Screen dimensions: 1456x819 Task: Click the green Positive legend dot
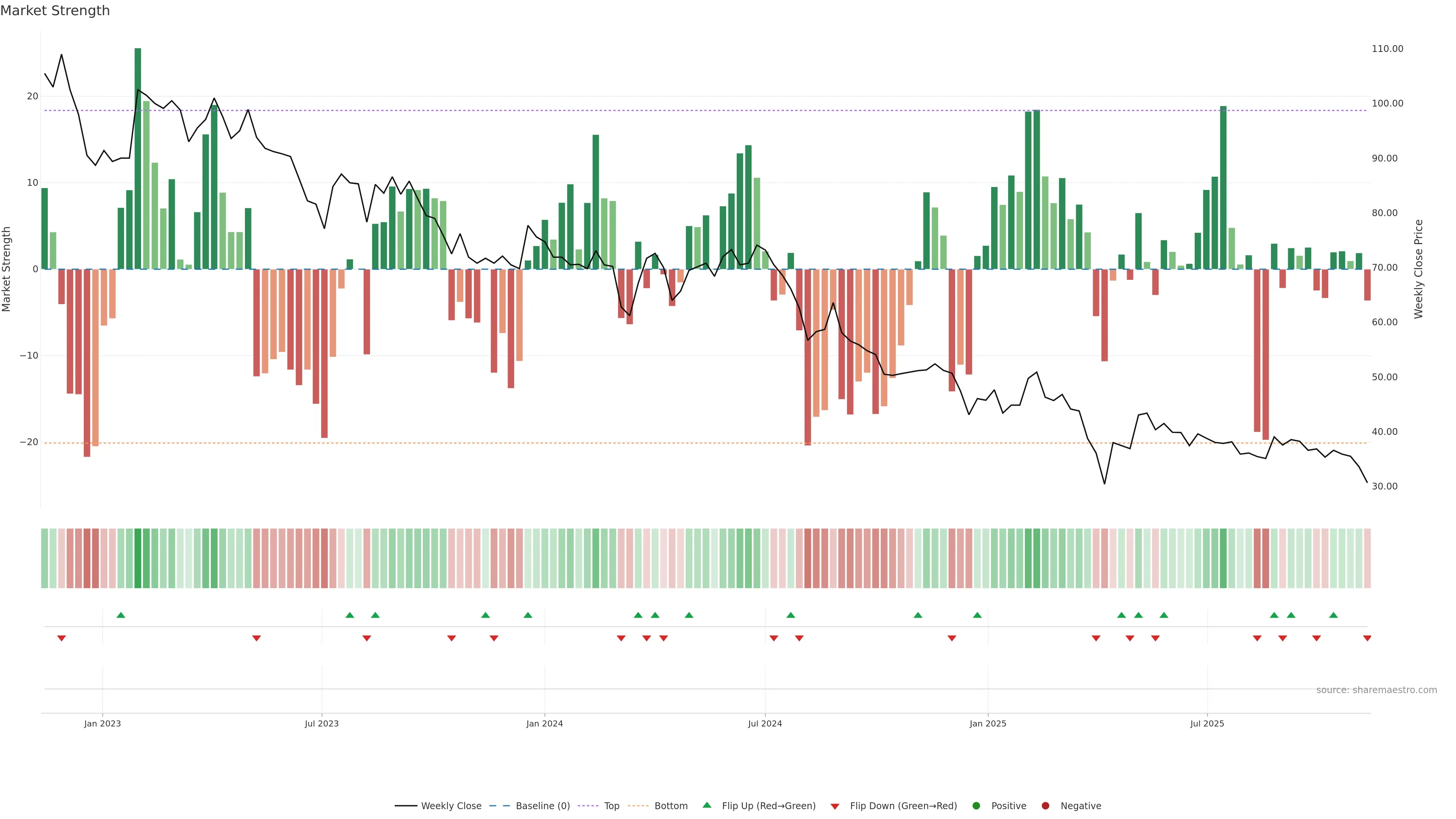(x=976, y=805)
